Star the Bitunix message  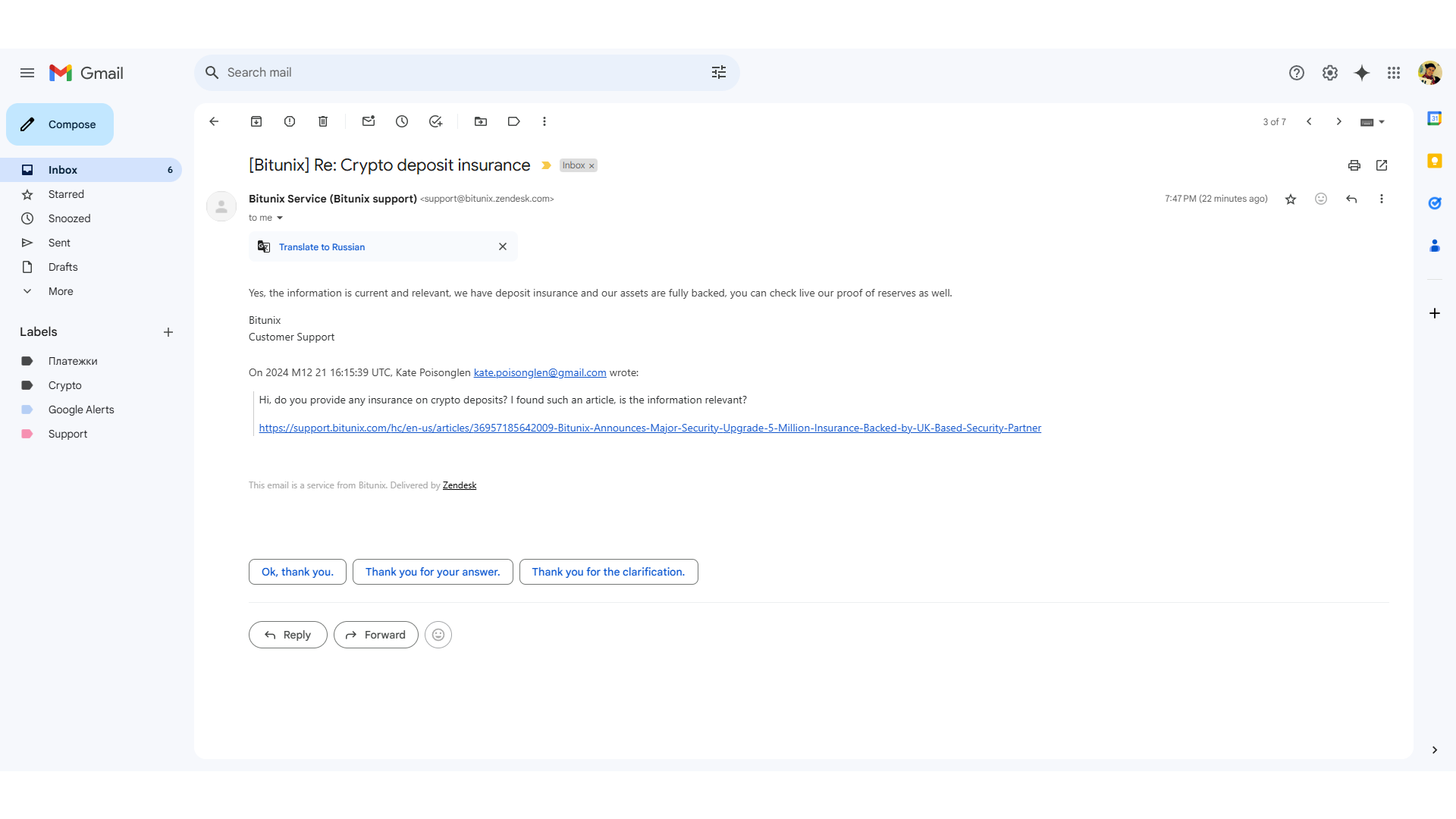coord(1291,199)
